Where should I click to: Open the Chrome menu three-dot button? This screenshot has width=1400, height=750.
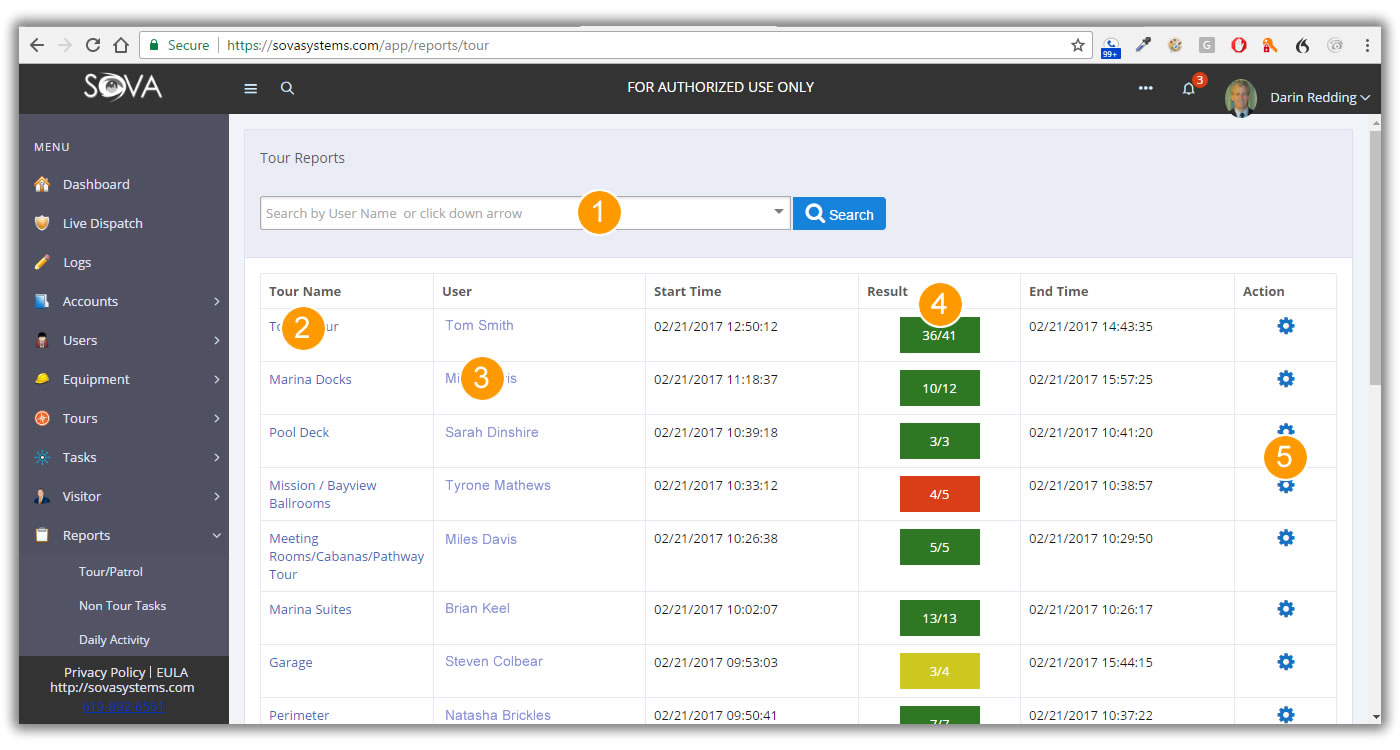pos(1366,45)
